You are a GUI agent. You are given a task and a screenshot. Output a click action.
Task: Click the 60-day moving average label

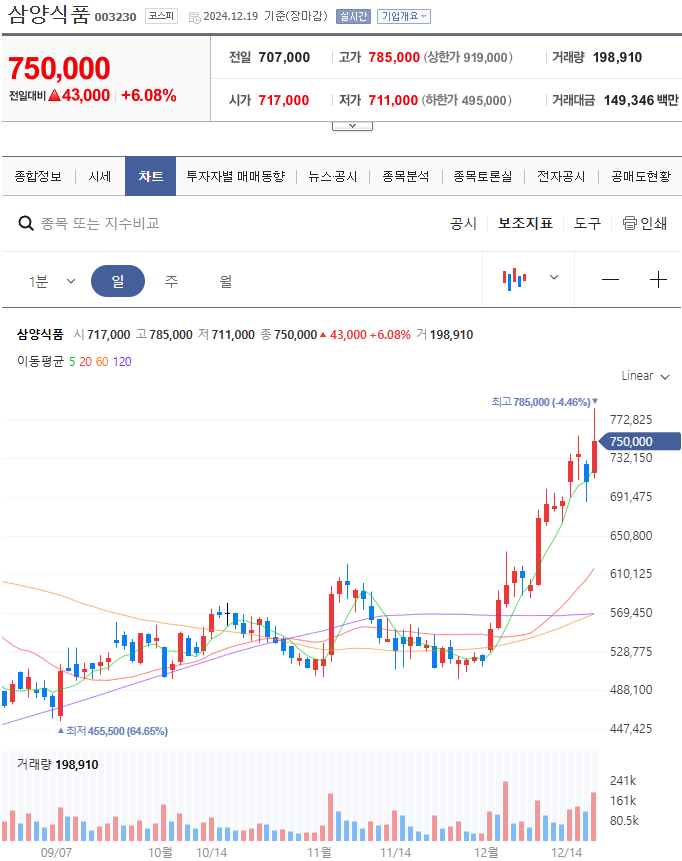click(102, 362)
